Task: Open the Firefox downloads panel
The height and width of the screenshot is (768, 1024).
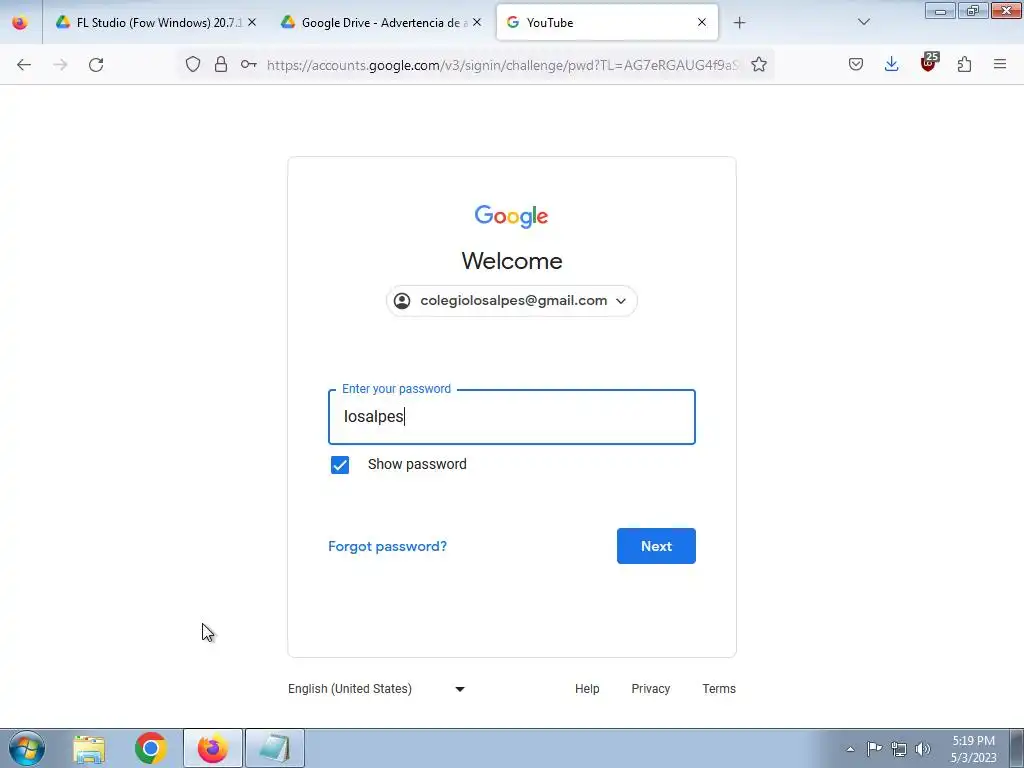Action: (x=891, y=64)
